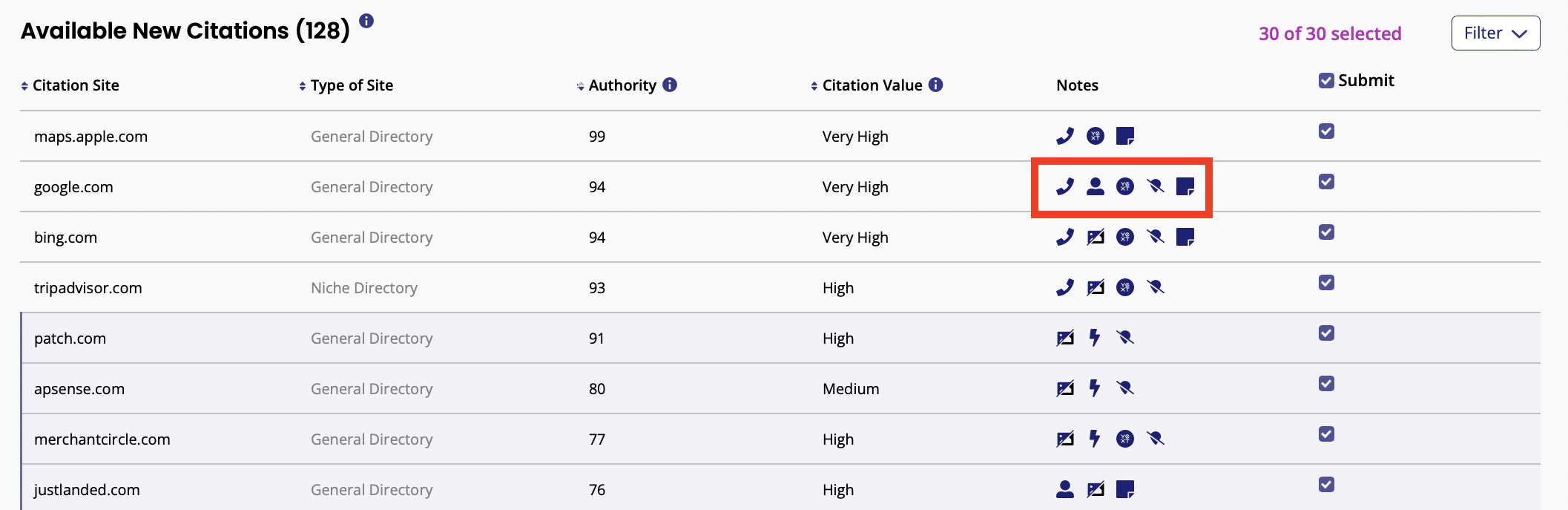The width and height of the screenshot is (1568, 510).
Task: Click the no-image icon in tripadvisor.com row
Action: point(1095,287)
